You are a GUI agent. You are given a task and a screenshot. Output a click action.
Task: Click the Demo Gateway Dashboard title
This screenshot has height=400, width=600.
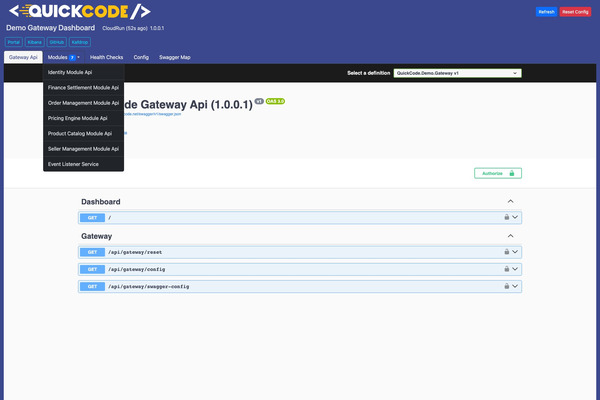point(51,28)
